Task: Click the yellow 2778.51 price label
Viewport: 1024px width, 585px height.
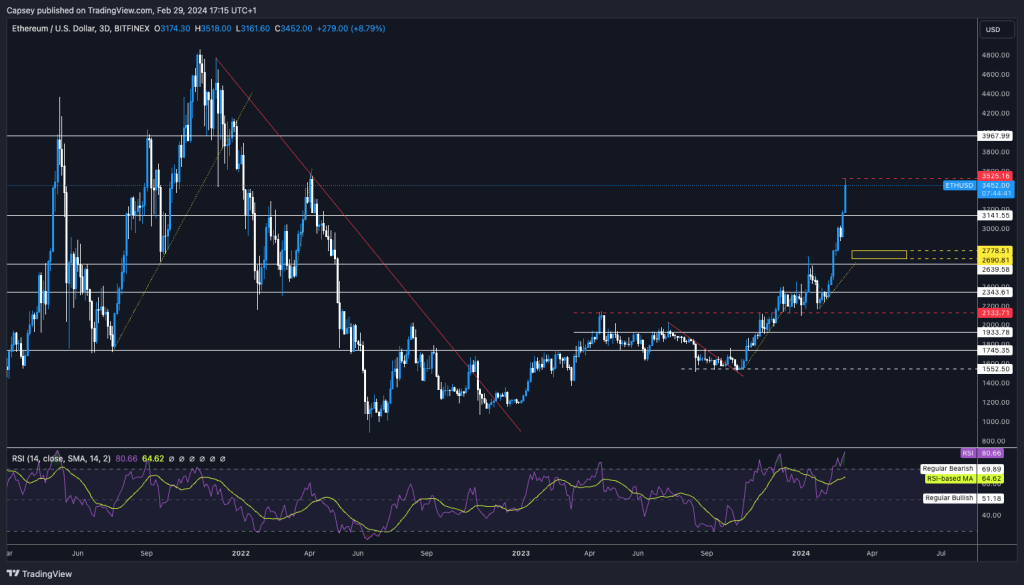Action: coord(995,251)
